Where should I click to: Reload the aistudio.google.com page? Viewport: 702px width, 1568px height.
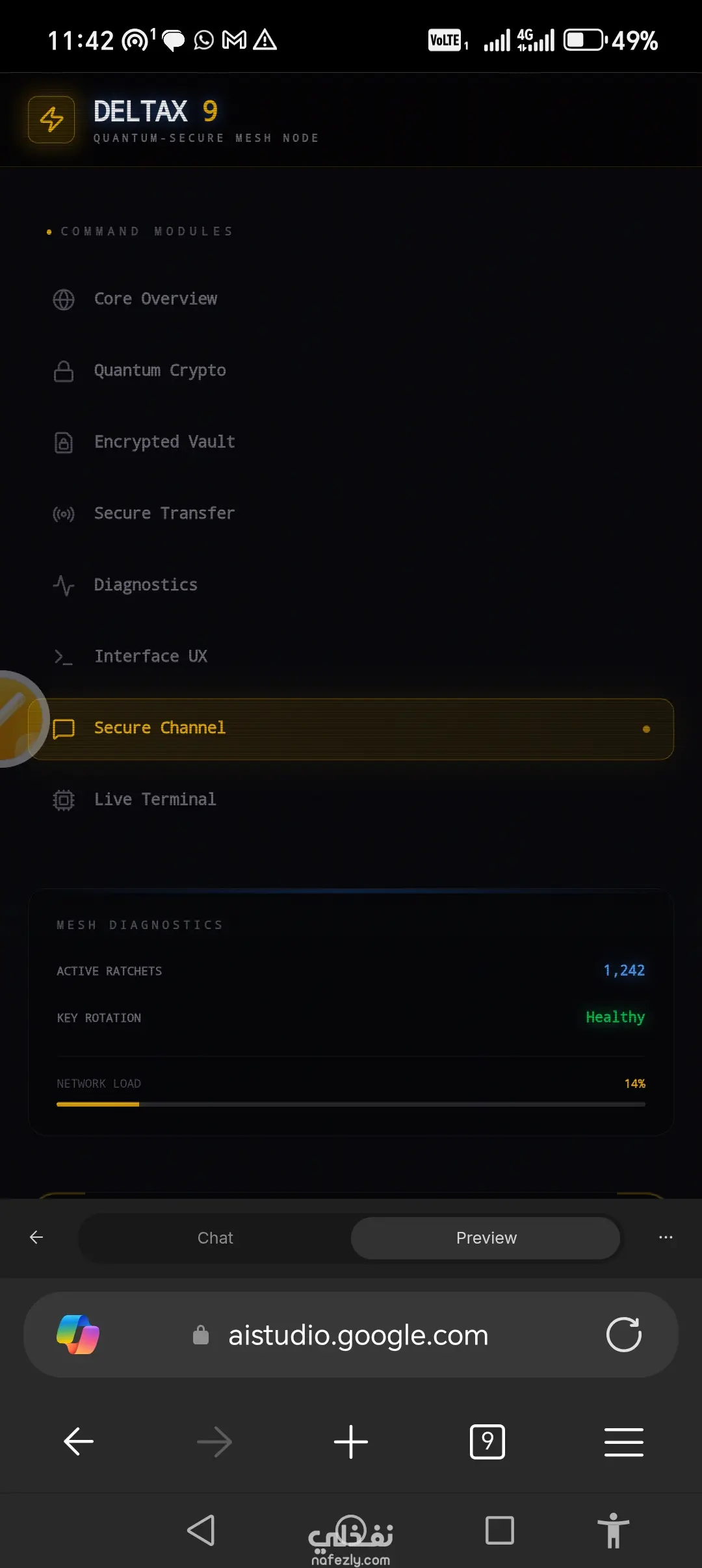click(x=623, y=1335)
